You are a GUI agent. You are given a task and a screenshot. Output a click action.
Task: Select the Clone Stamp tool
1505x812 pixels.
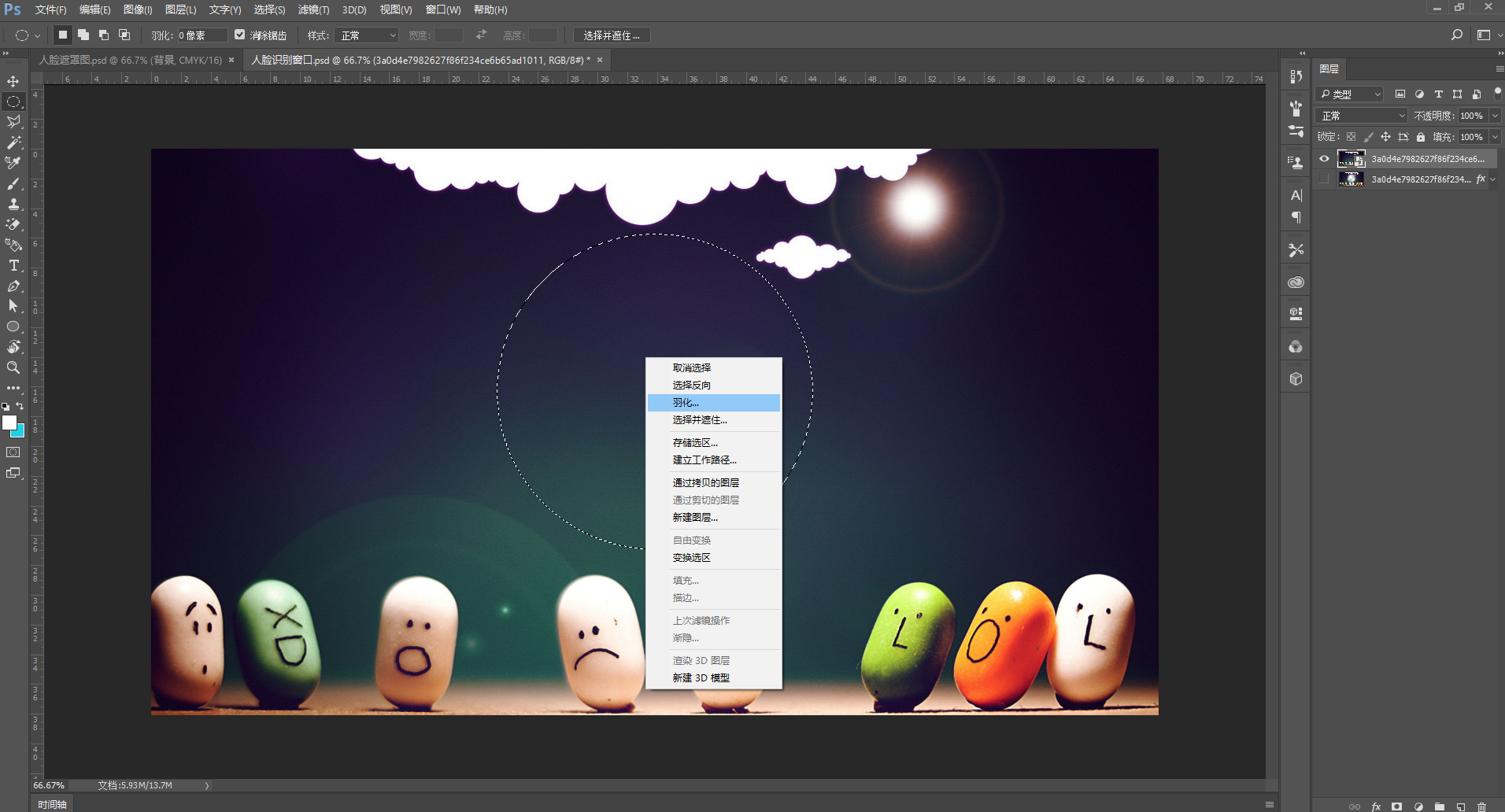tap(13, 203)
